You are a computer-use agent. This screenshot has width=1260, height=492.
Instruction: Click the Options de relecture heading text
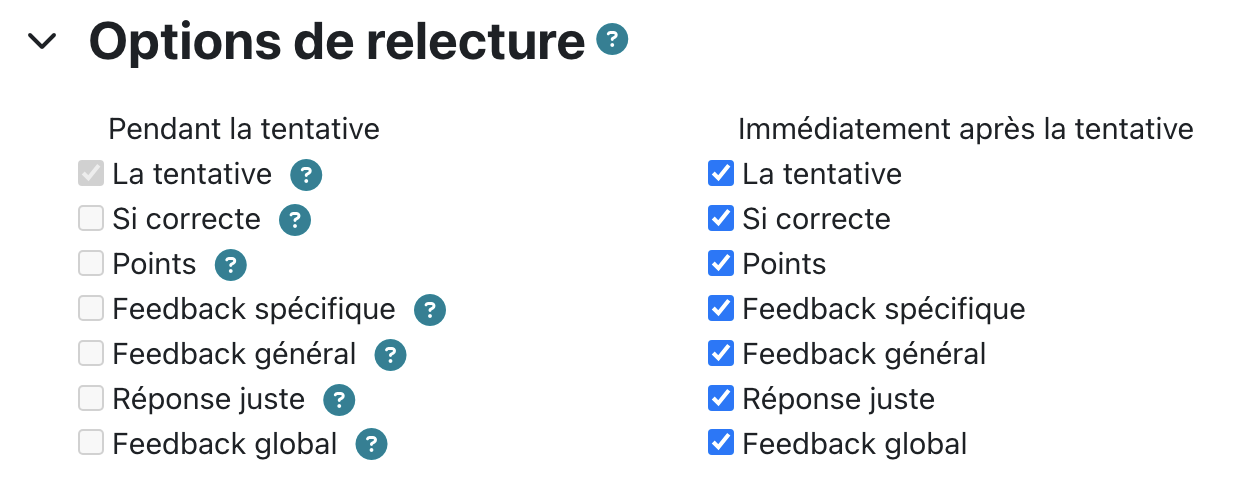337,42
